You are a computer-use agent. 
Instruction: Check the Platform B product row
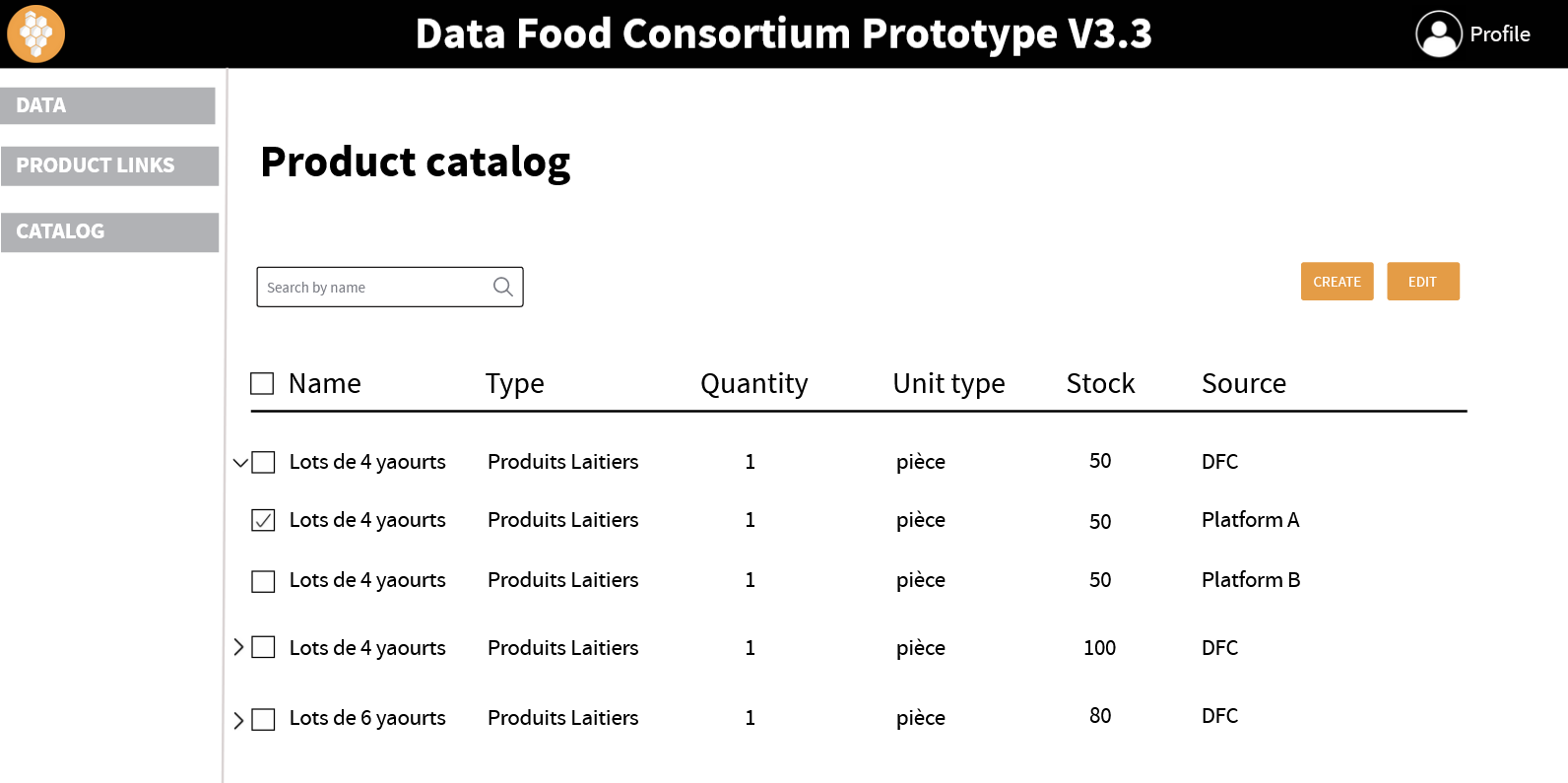pyautogui.click(x=262, y=581)
